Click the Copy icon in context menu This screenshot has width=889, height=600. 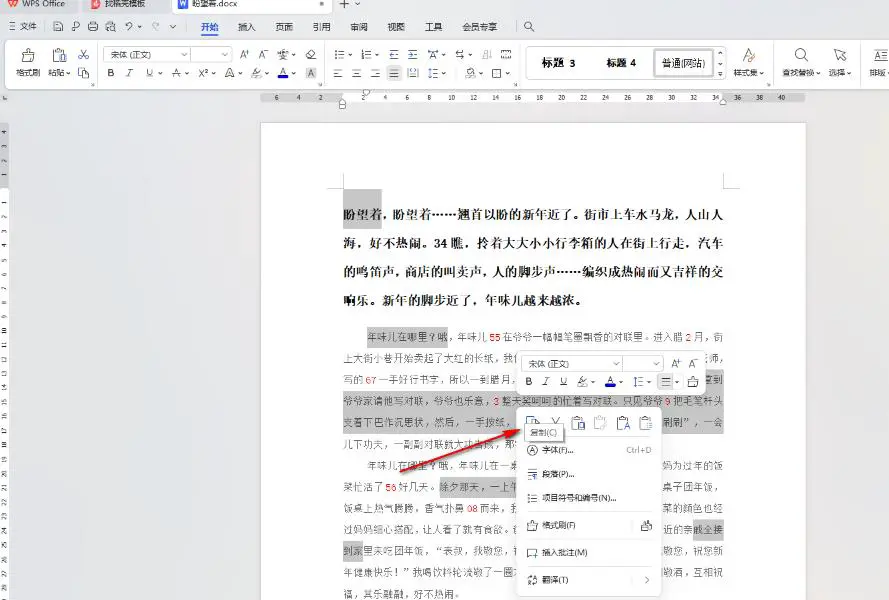532,422
